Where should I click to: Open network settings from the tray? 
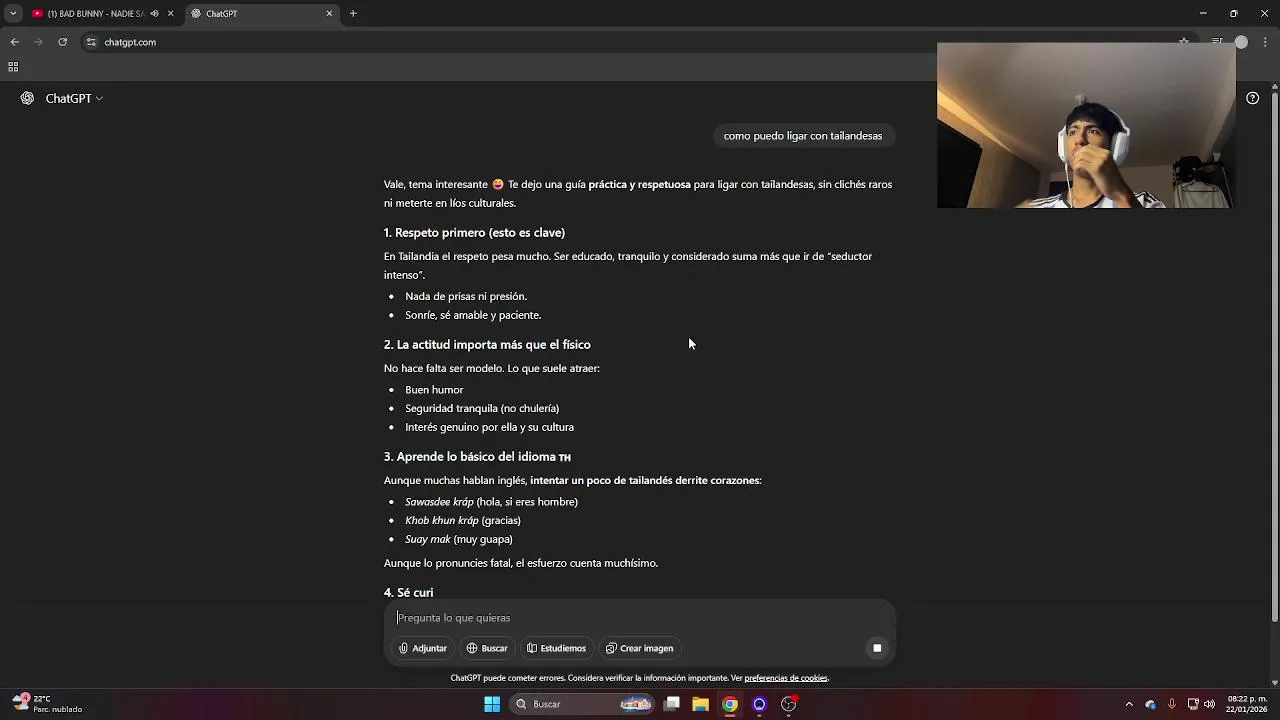point(1193,704)
